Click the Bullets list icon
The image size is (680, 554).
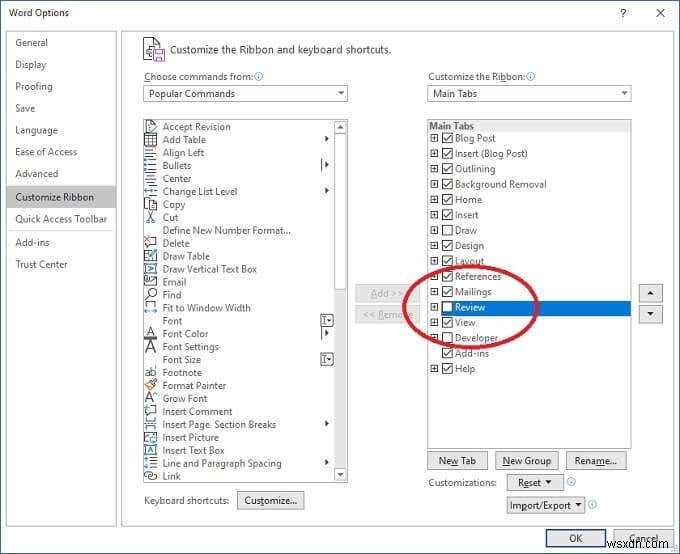[x=150, y=166]
